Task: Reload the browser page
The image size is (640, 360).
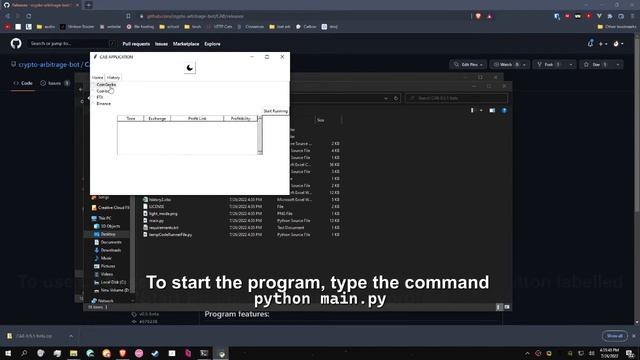Action: pyautogui.click(x=29, y=16)
